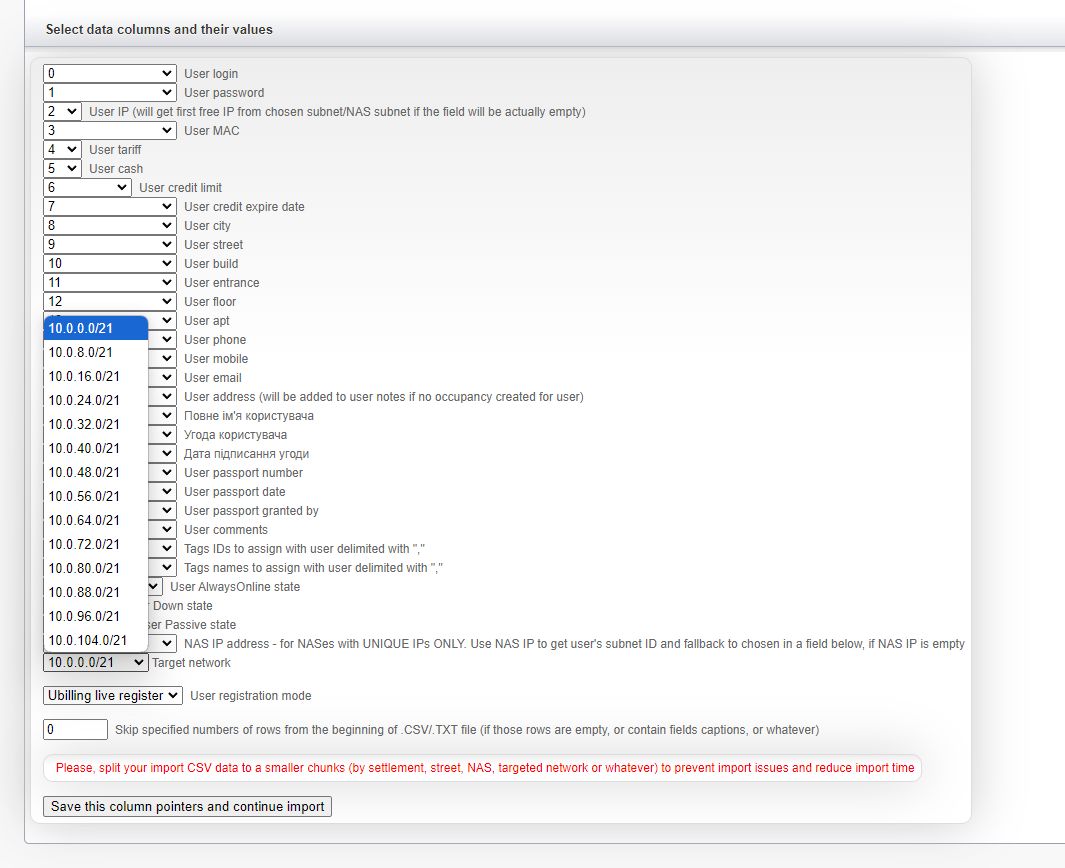1065x868 pixels.
Task: Pick 10.0.56.0/21 in the open list
Action: (x=95, y=496)
